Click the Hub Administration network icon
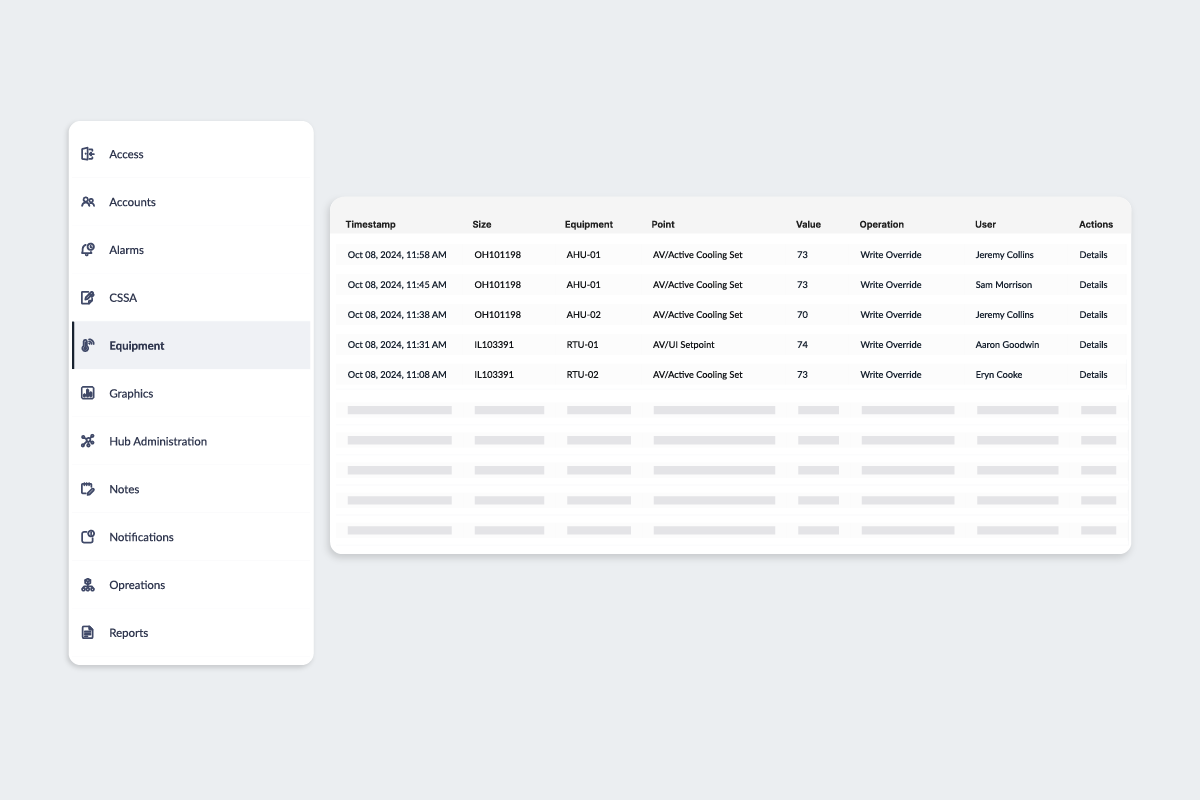 click(x=88, y=442)
